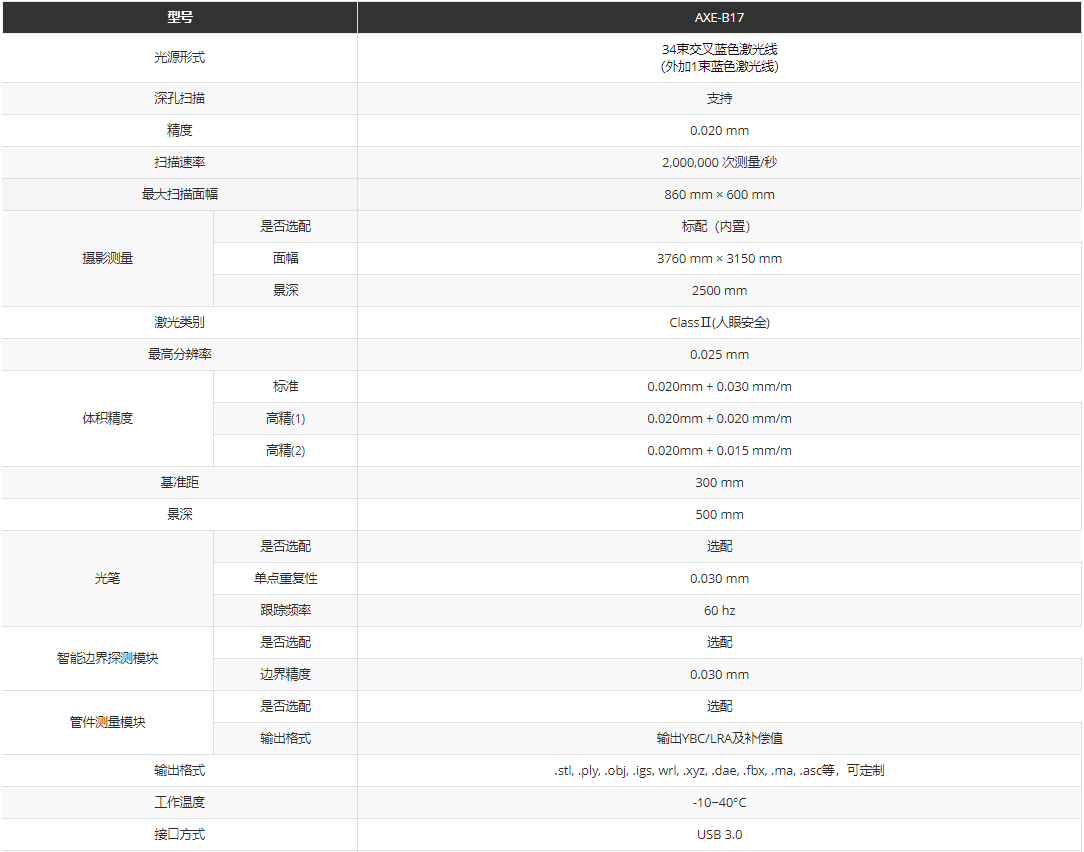
Task: Click the USB 3.0 interface value
Action: pos(719,834)
